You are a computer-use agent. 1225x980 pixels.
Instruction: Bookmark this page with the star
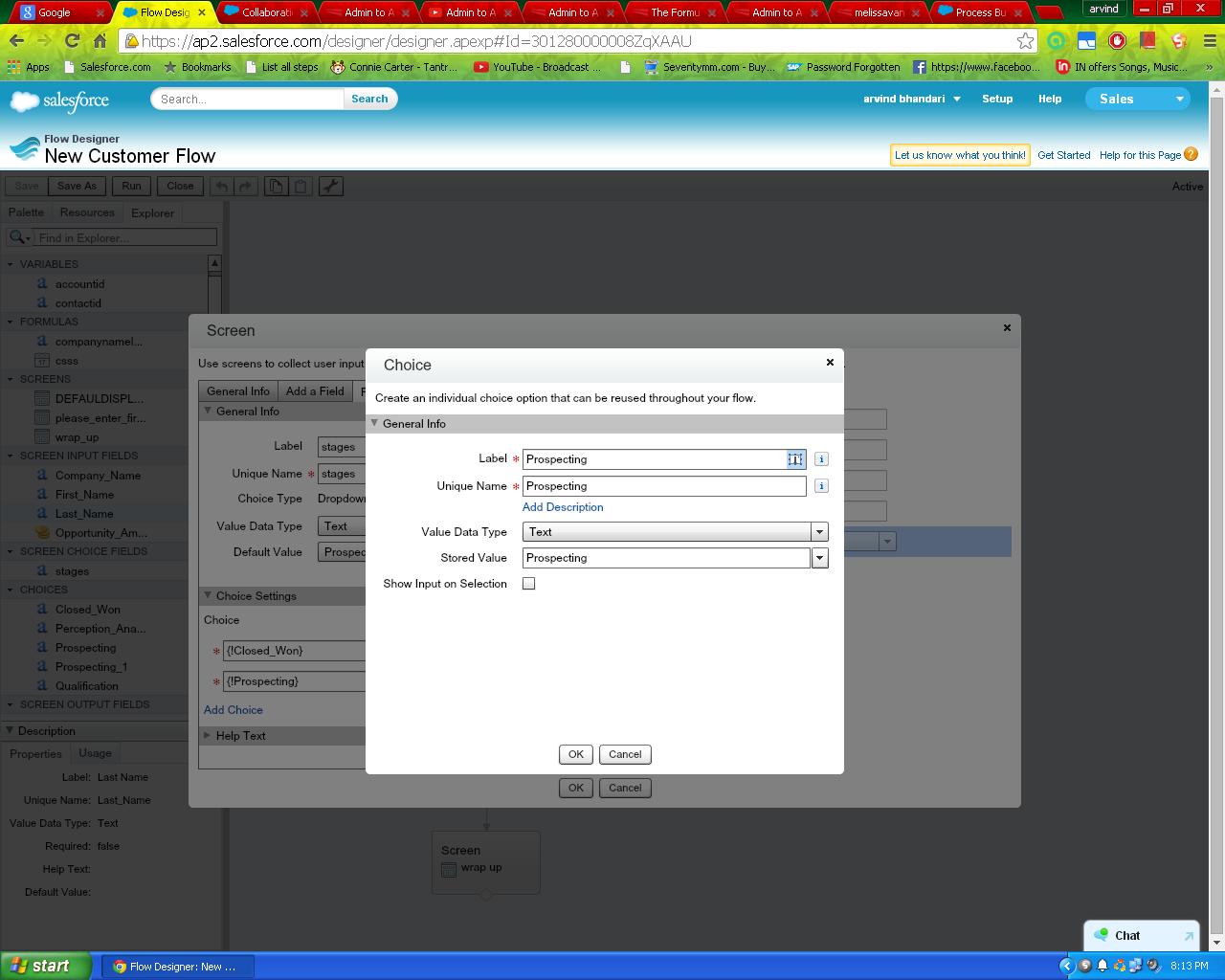point(1025,41)
